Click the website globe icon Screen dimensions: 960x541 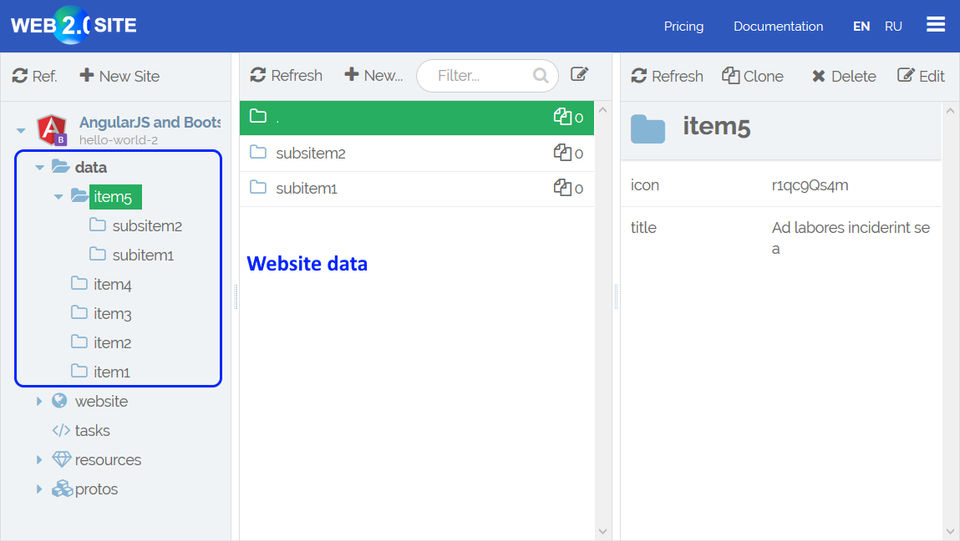point(59,401)
